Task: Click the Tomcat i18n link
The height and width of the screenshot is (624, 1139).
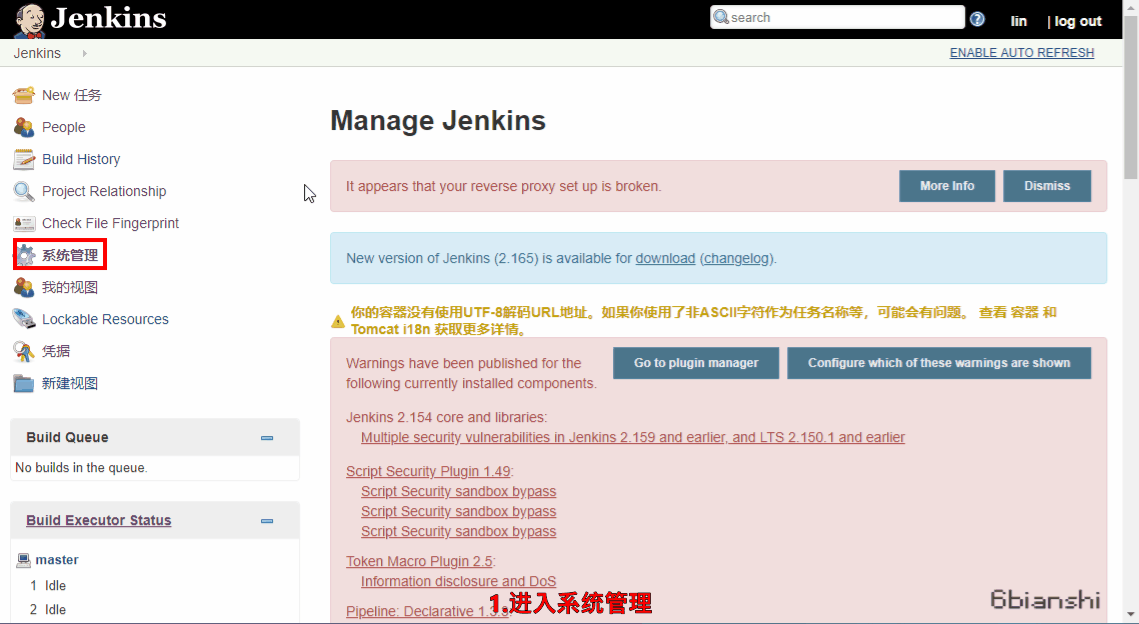Action: tap(389, 330)
